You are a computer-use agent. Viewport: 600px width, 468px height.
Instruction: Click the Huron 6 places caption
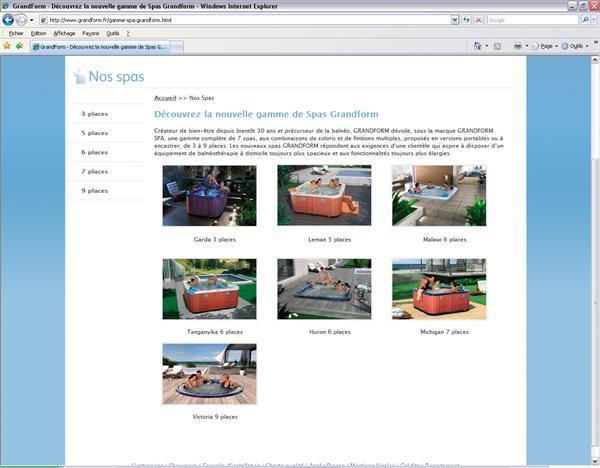330,332
